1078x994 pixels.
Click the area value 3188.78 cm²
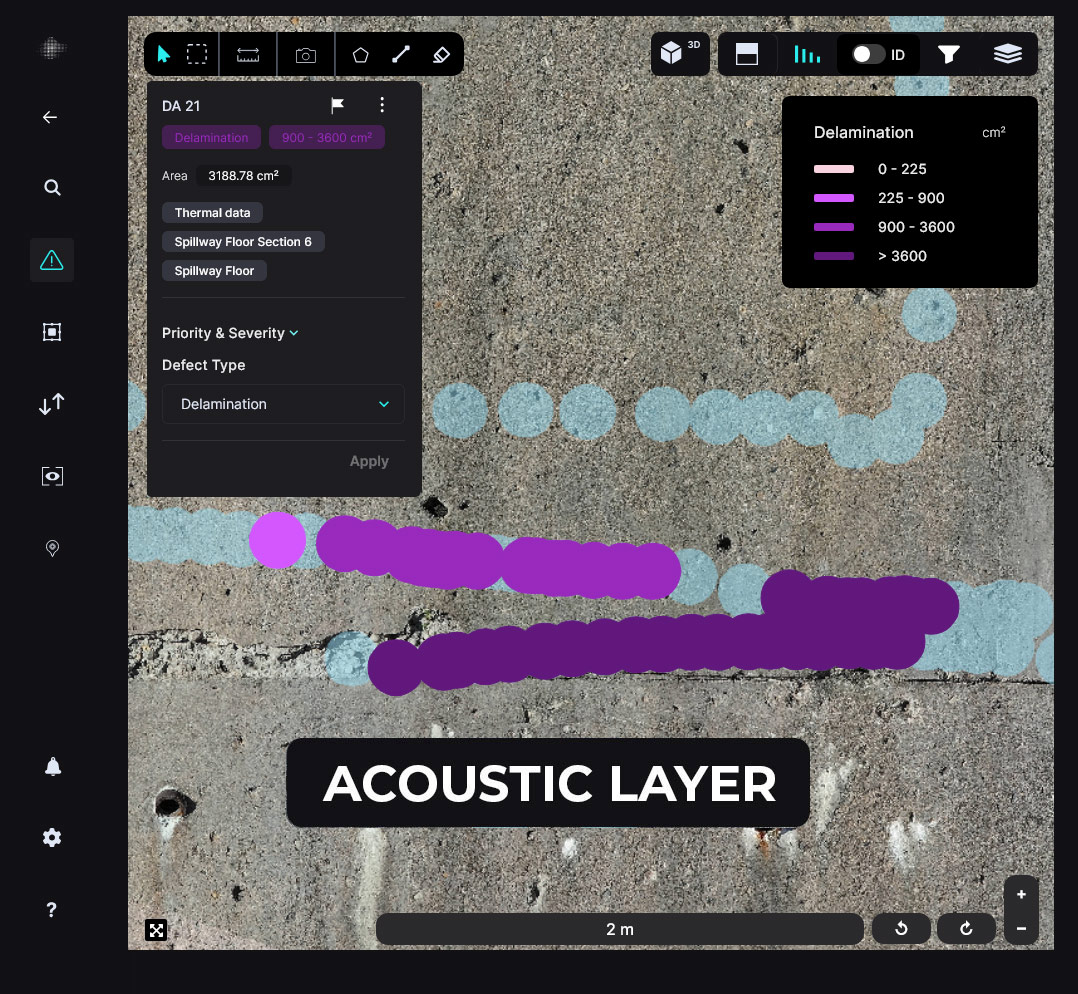click(243, 176)
